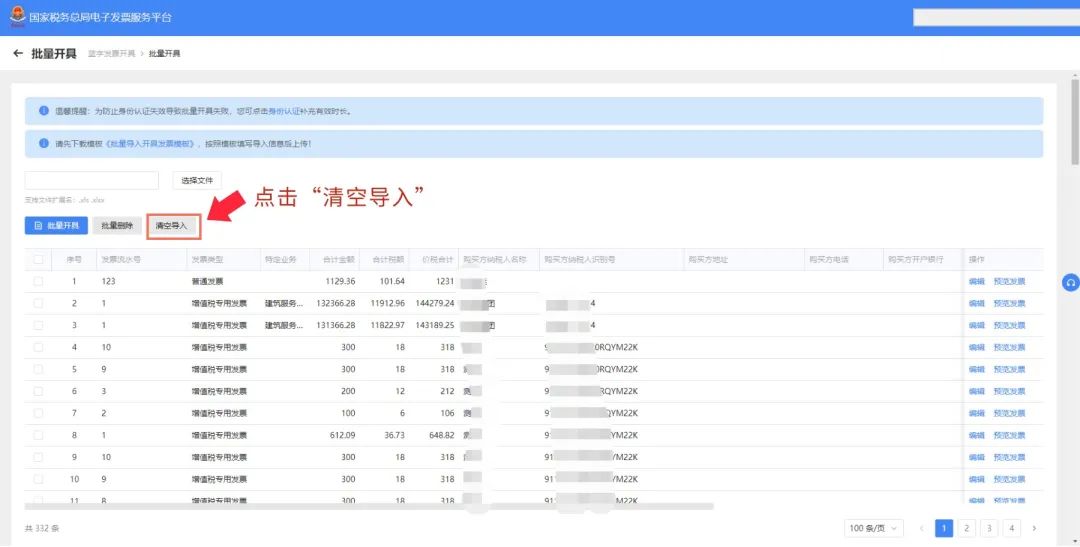Click 编辑 for row 序号 6
Screen dimensions: 1080x547
977,391
